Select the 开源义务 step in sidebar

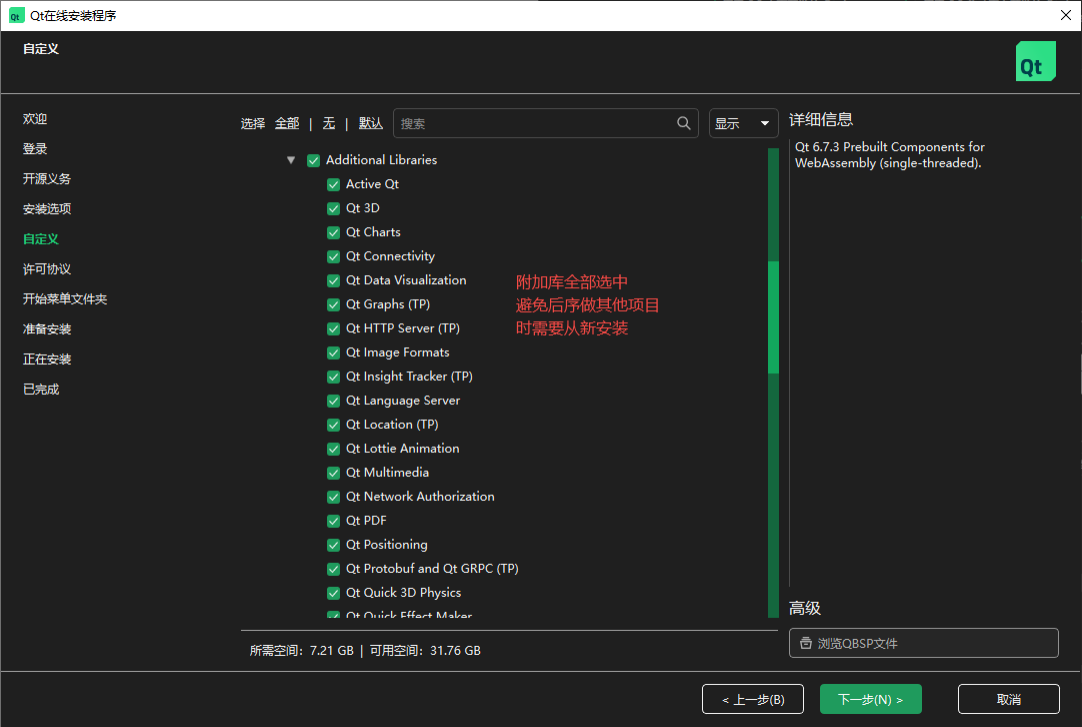(x=47, y=179)
